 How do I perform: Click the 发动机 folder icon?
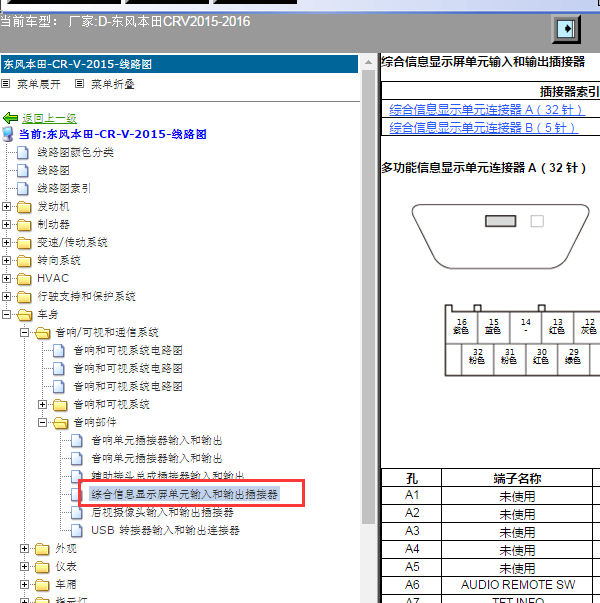click(24, 207)
